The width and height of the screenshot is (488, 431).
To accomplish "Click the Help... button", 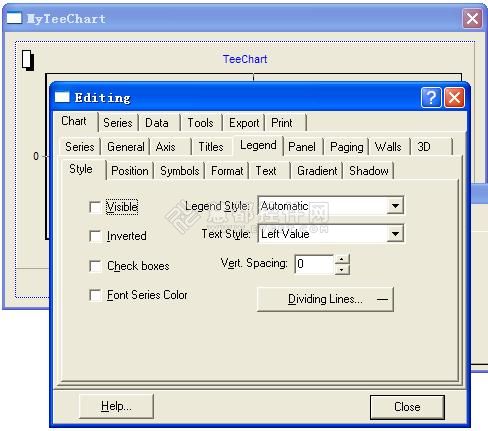I will click(116, 406).
